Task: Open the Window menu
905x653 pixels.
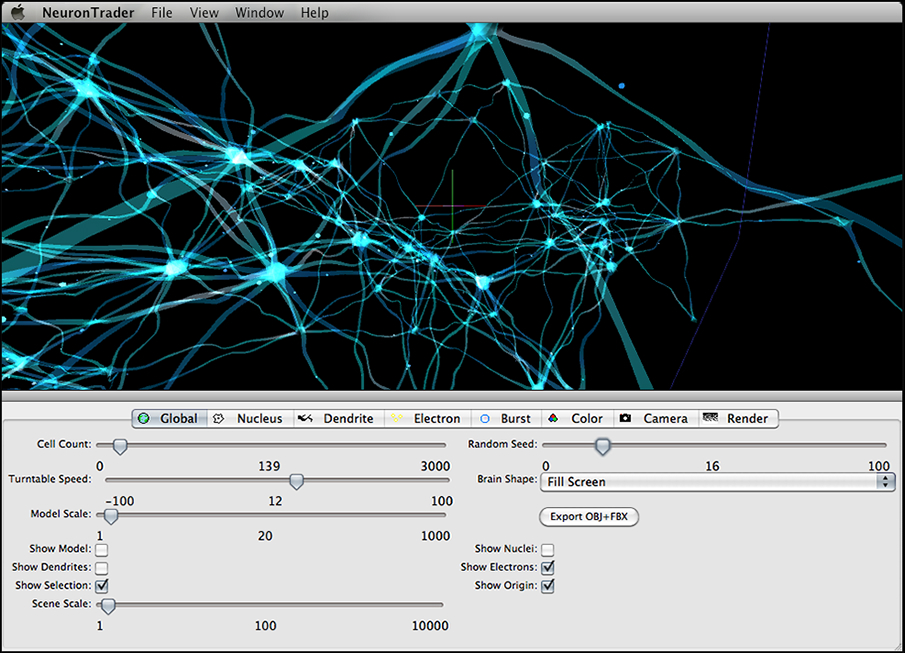Action: coord(259,13)
